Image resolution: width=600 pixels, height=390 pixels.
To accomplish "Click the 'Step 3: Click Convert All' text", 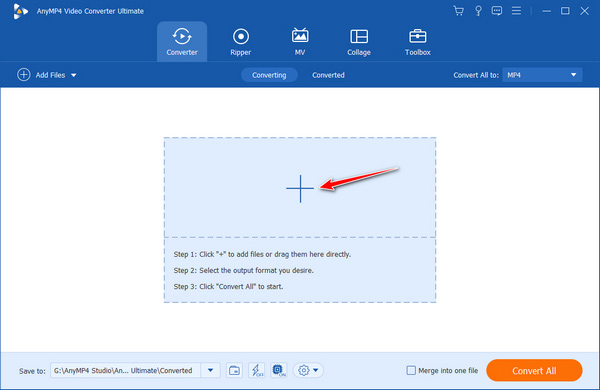I will [x=228, y=286].
